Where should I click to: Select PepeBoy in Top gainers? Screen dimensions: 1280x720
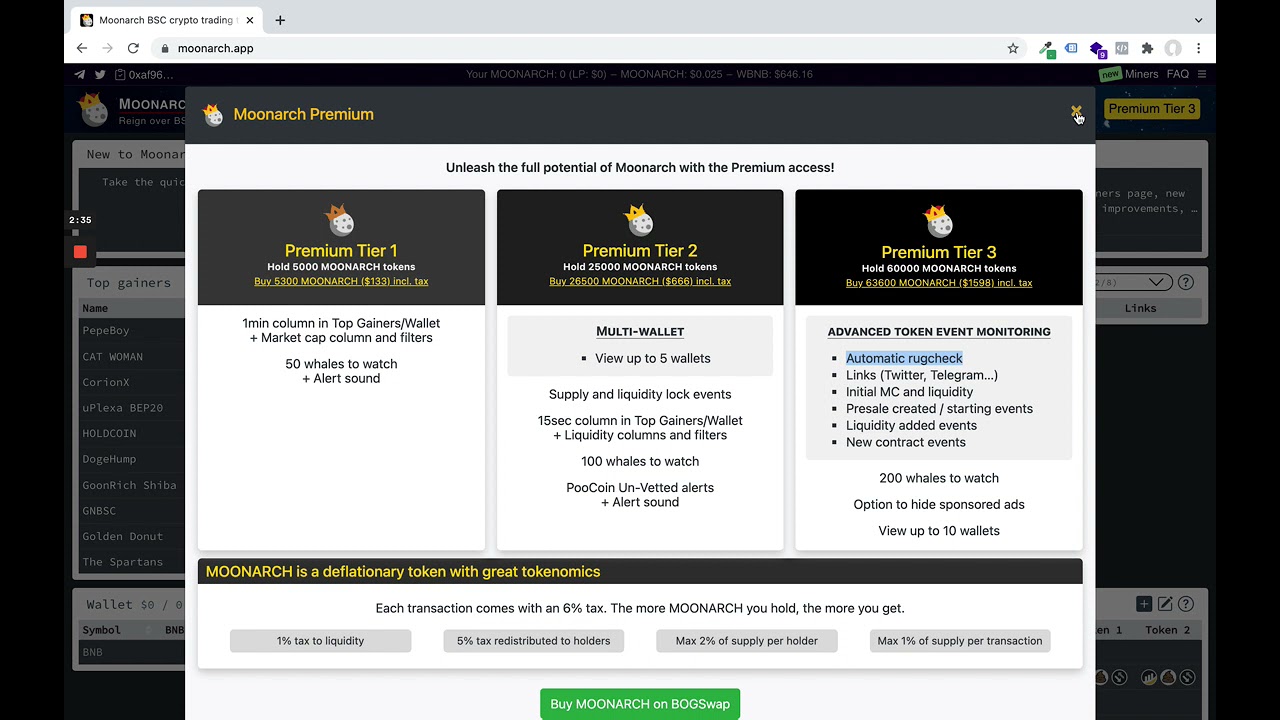106,330
